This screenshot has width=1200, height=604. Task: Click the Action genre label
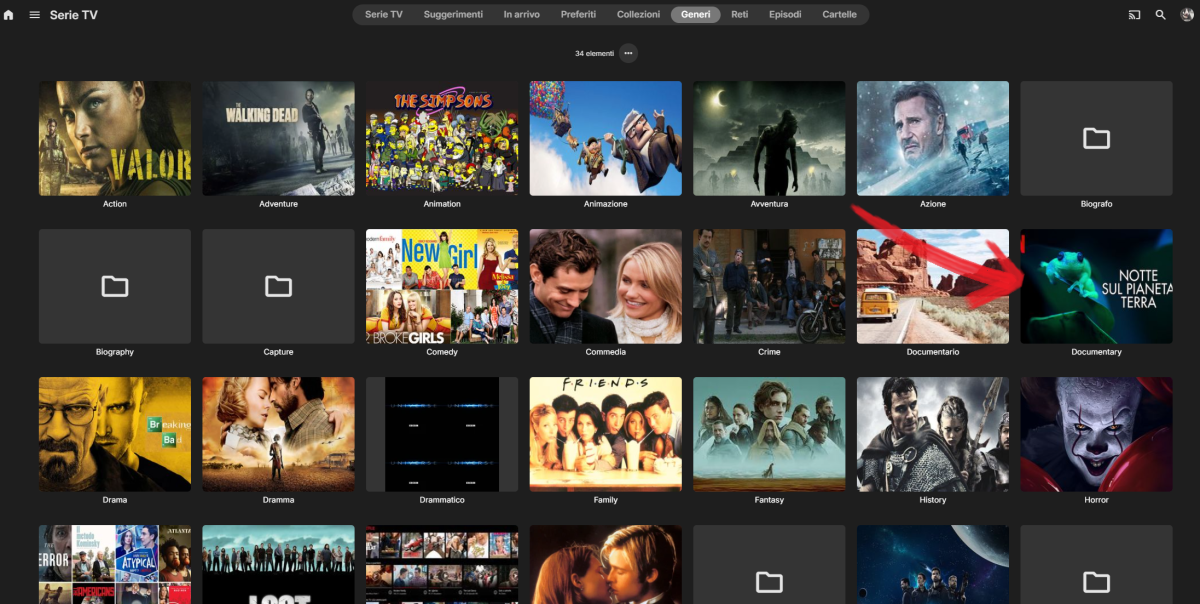tap(115, 204)
